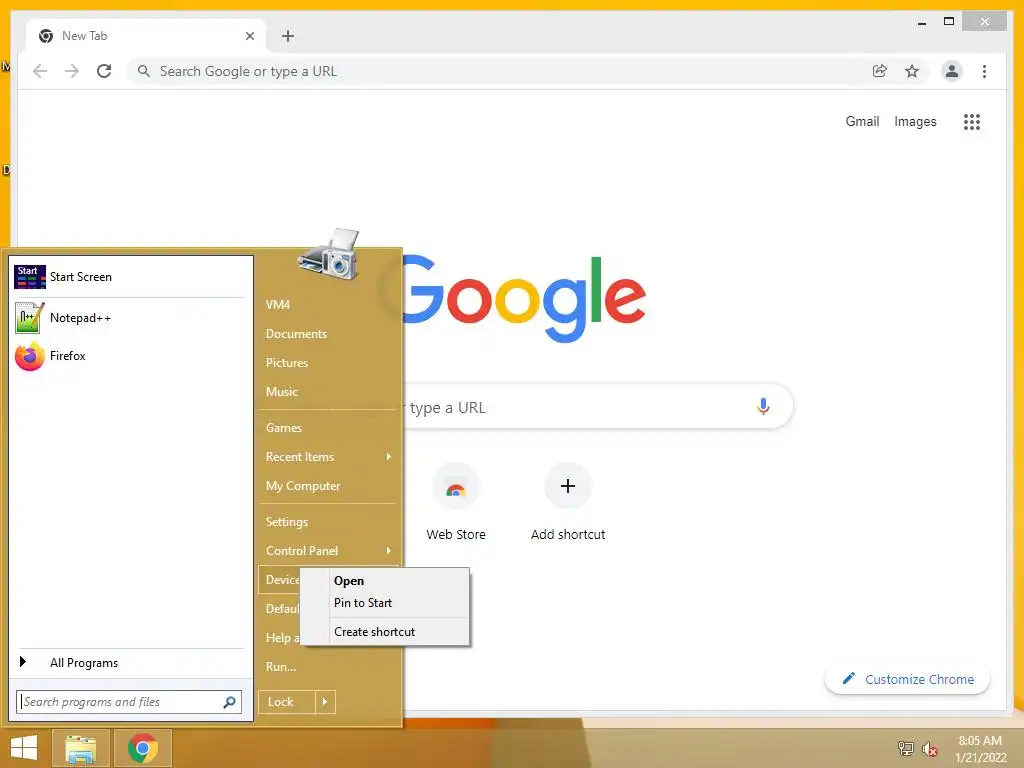Open the Gmail link
The image size is (1024, 768).
pos(862,121)
